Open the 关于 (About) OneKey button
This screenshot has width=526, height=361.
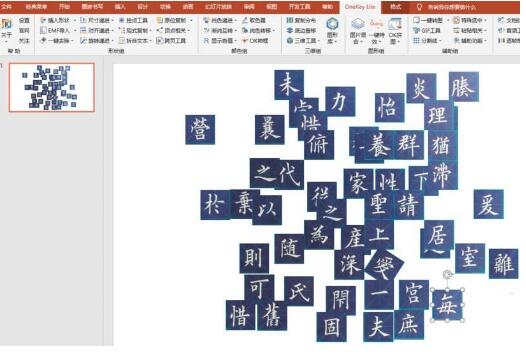[6, 30]
